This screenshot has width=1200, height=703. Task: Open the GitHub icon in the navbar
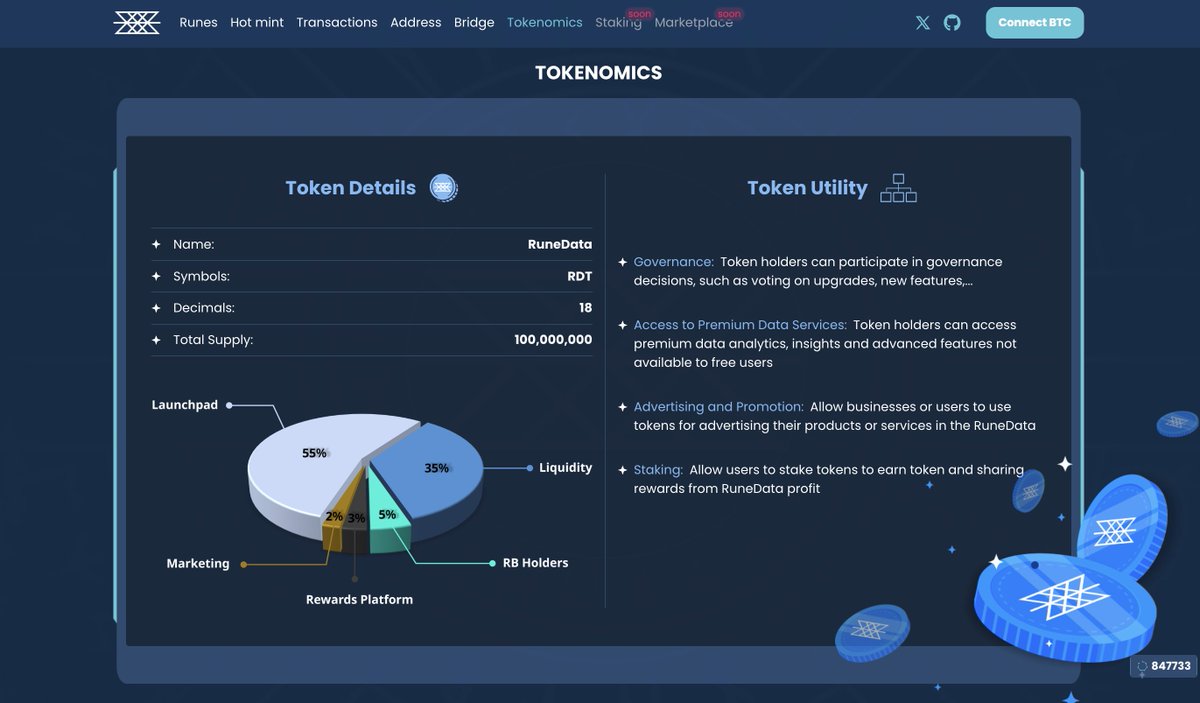click(951, 22)
